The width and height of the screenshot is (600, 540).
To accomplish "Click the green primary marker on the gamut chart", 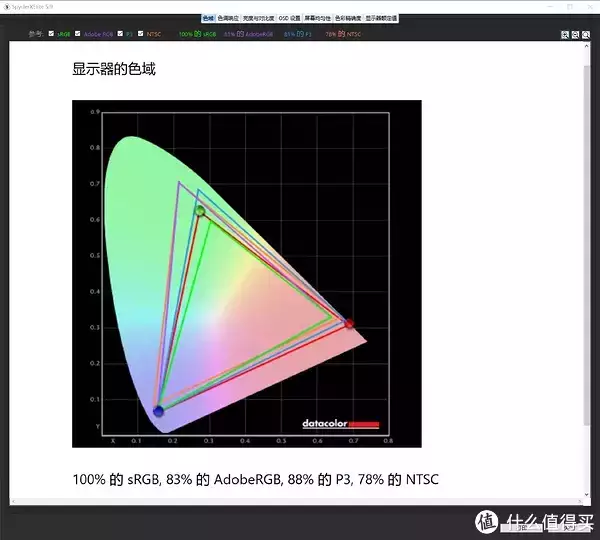I will point(200,210).
